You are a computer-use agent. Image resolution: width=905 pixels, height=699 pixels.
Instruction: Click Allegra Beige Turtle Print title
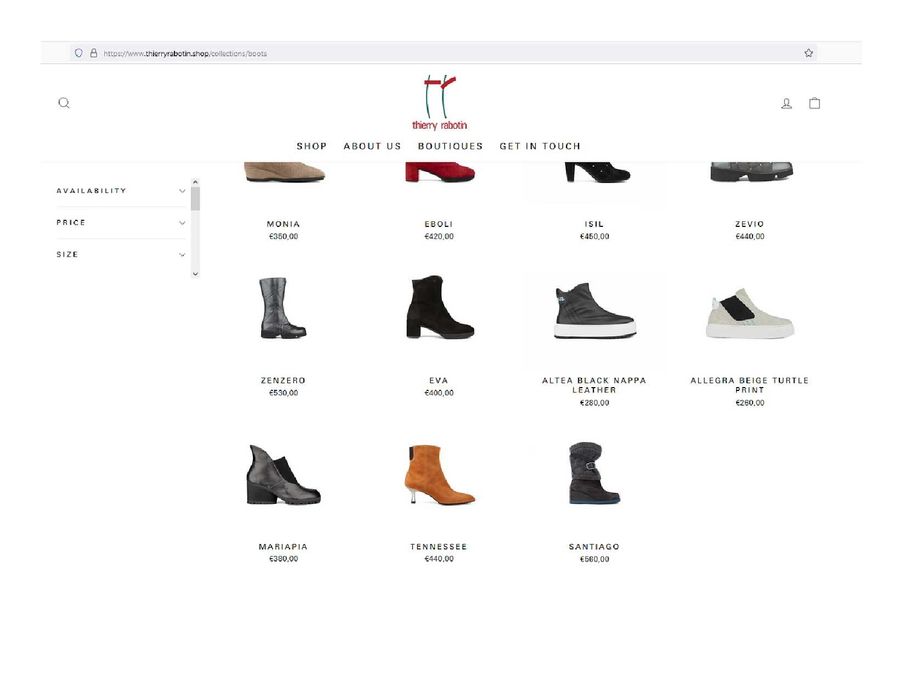click(750, 385)
